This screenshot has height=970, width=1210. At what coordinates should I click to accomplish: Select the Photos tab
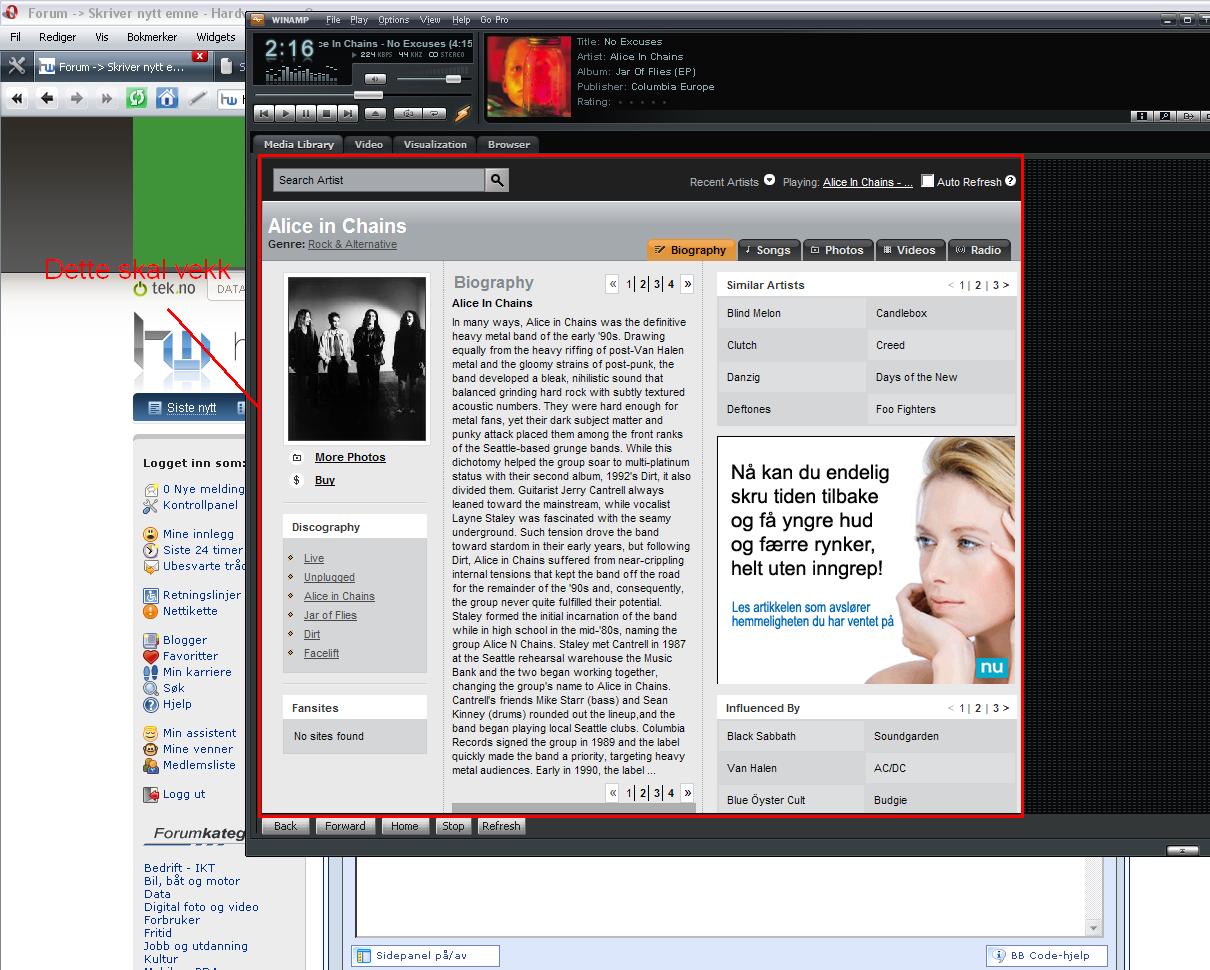(836, 250)
